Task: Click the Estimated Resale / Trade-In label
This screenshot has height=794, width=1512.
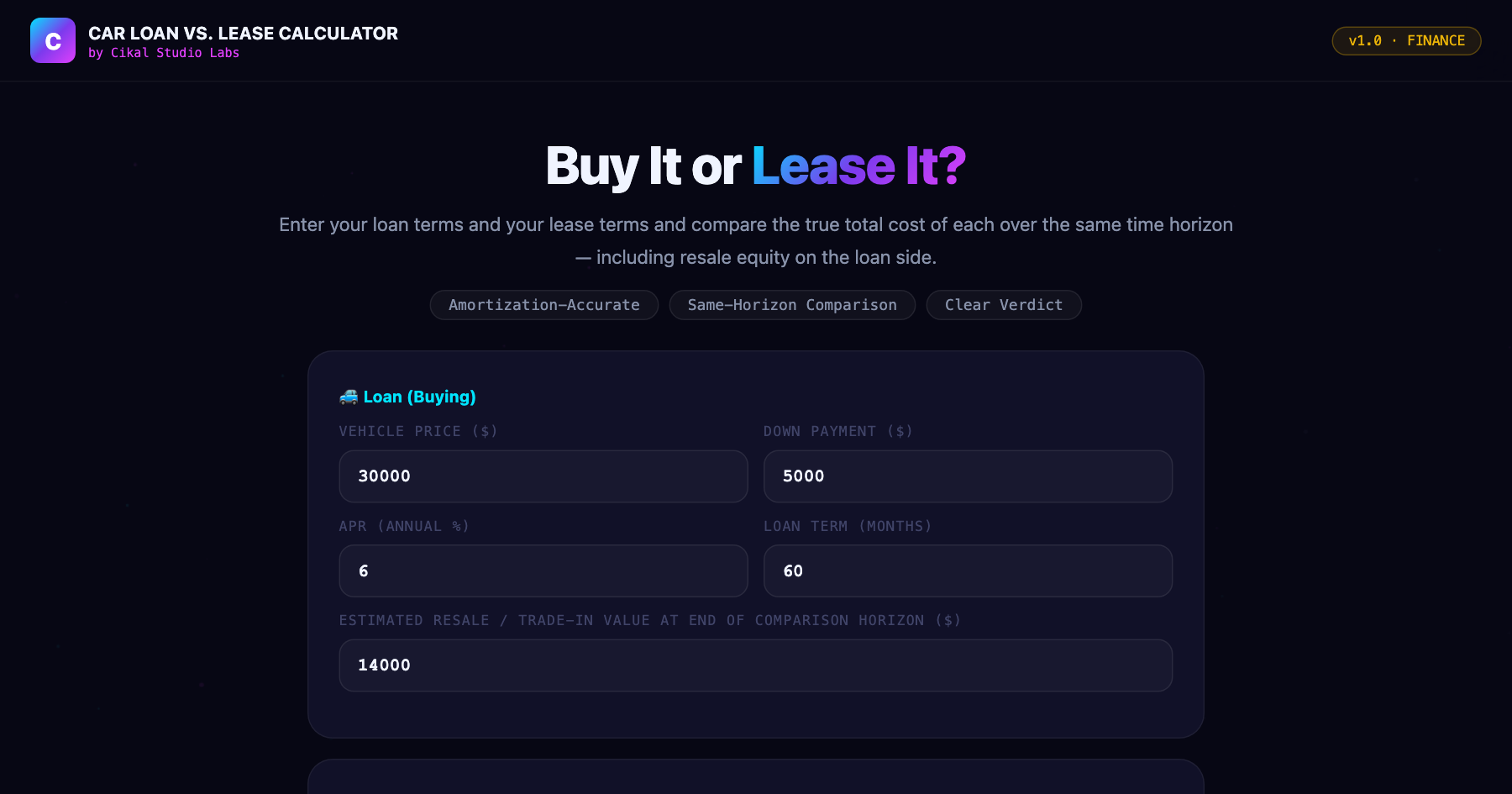Action: pos(650,620)
